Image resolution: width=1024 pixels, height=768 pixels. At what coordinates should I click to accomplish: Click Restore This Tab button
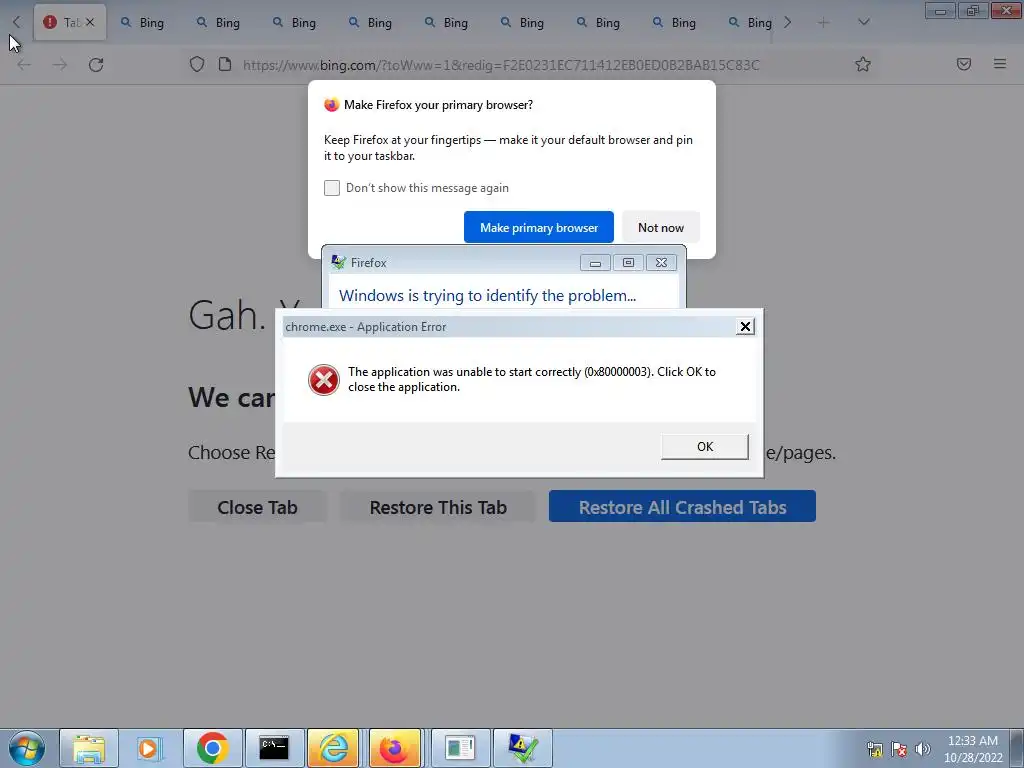[x=438, y=507]
